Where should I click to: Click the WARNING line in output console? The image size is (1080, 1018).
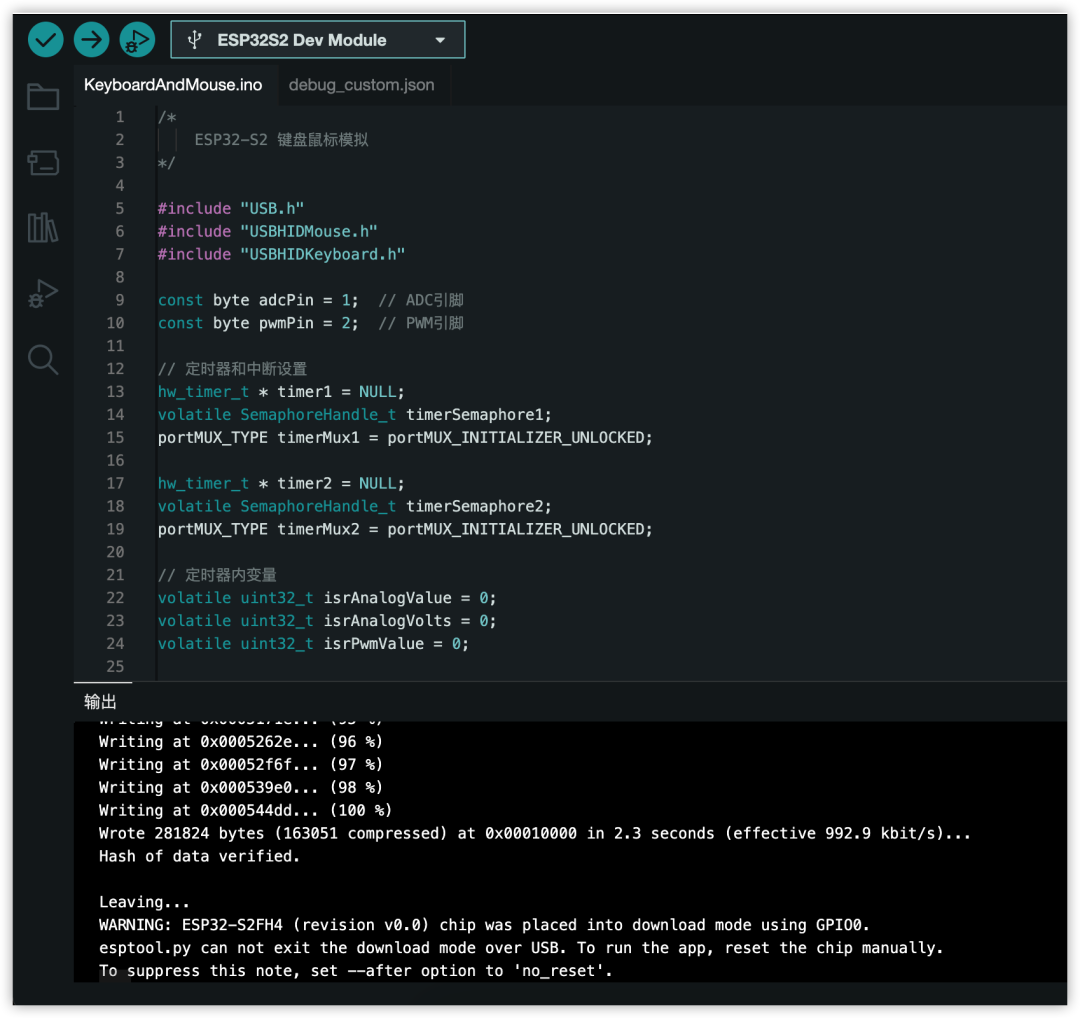pyautogui.click(x=484, y=925)
